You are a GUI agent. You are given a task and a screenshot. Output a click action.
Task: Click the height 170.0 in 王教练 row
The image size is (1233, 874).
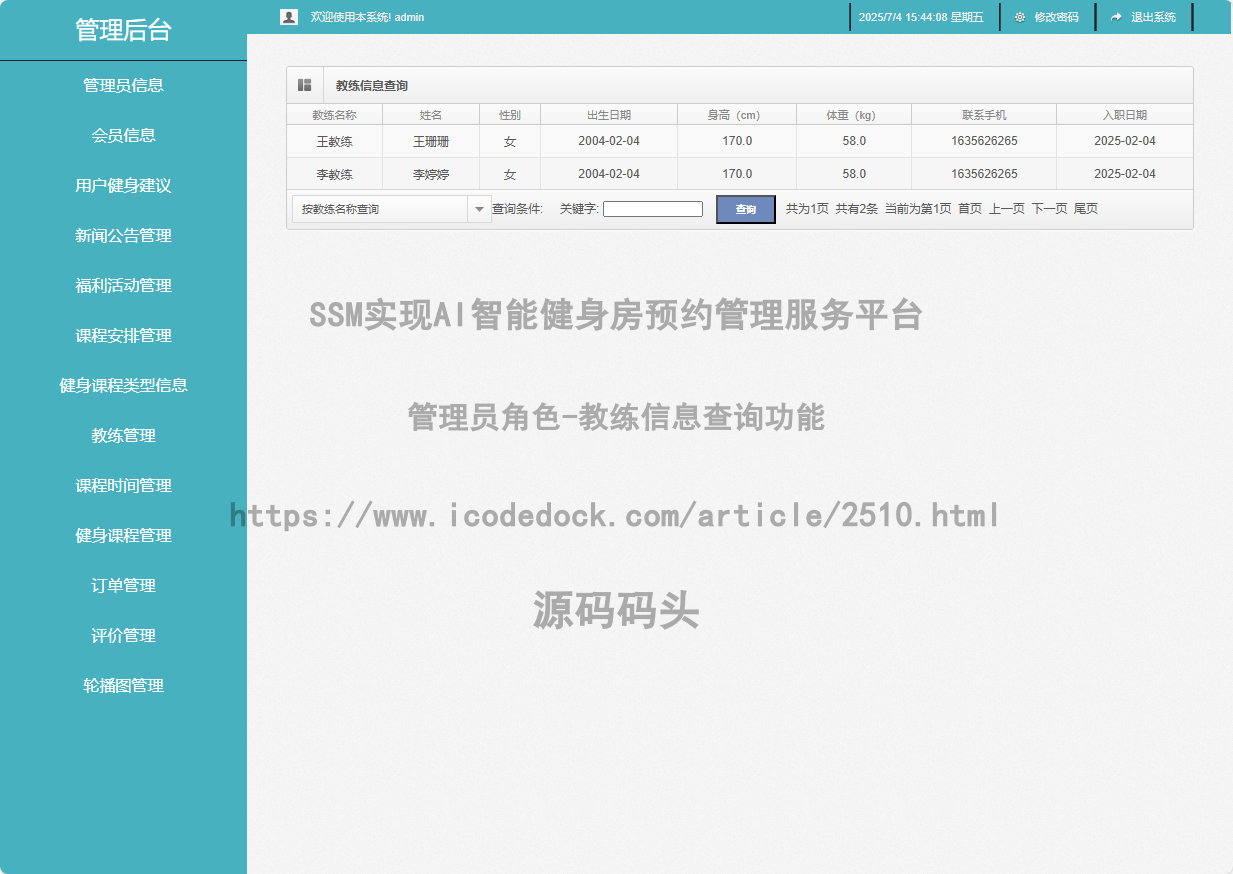(737, 141)
